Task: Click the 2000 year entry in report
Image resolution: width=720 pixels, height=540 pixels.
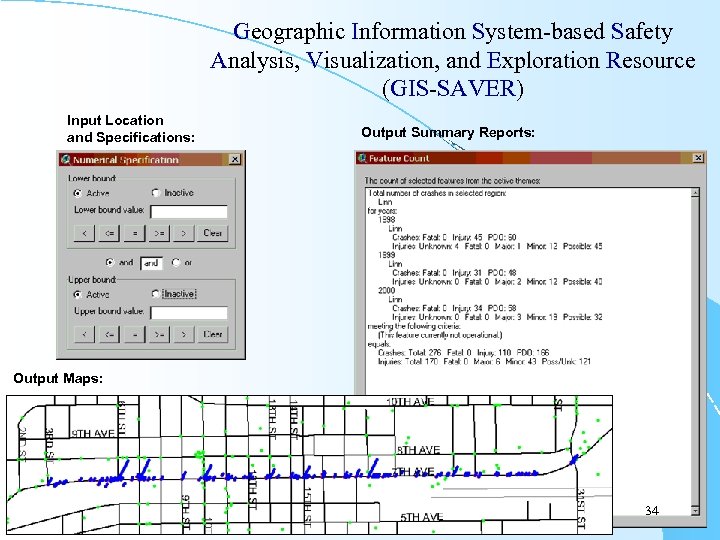Action: [x=387, y=290]
